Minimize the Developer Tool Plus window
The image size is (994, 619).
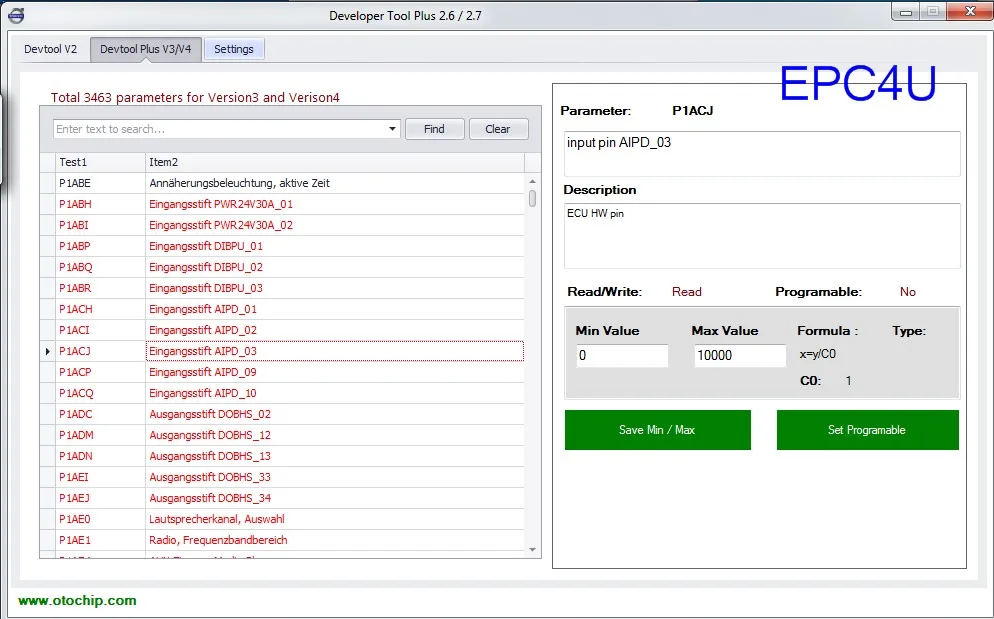coord(907,12)
